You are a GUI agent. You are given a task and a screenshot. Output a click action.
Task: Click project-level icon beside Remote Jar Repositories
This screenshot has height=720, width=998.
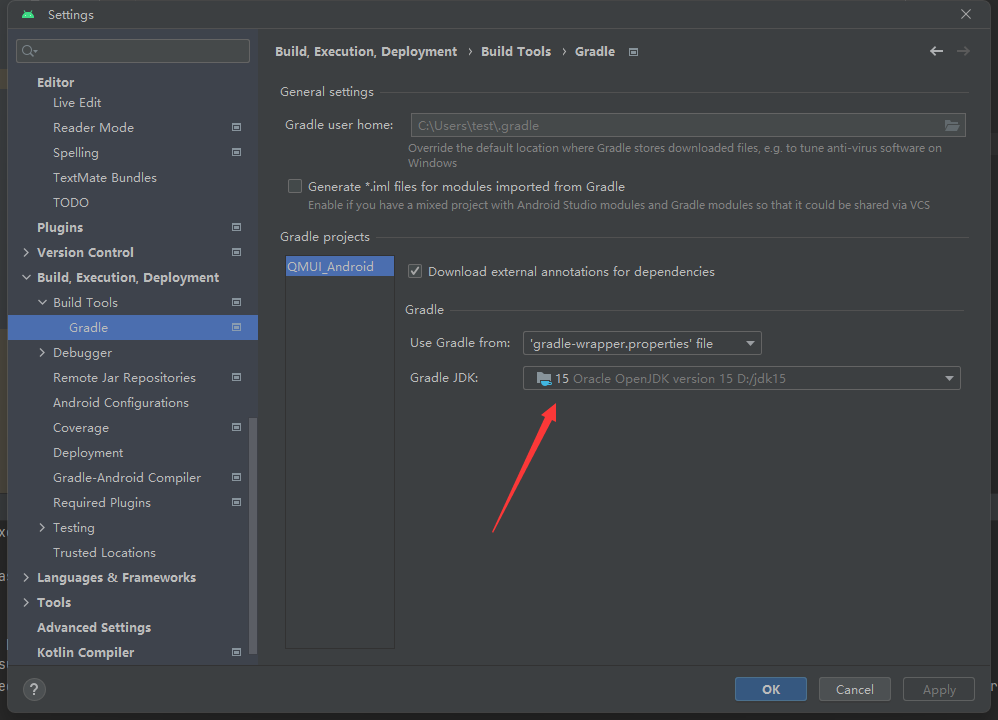click(x=236, y=378)
